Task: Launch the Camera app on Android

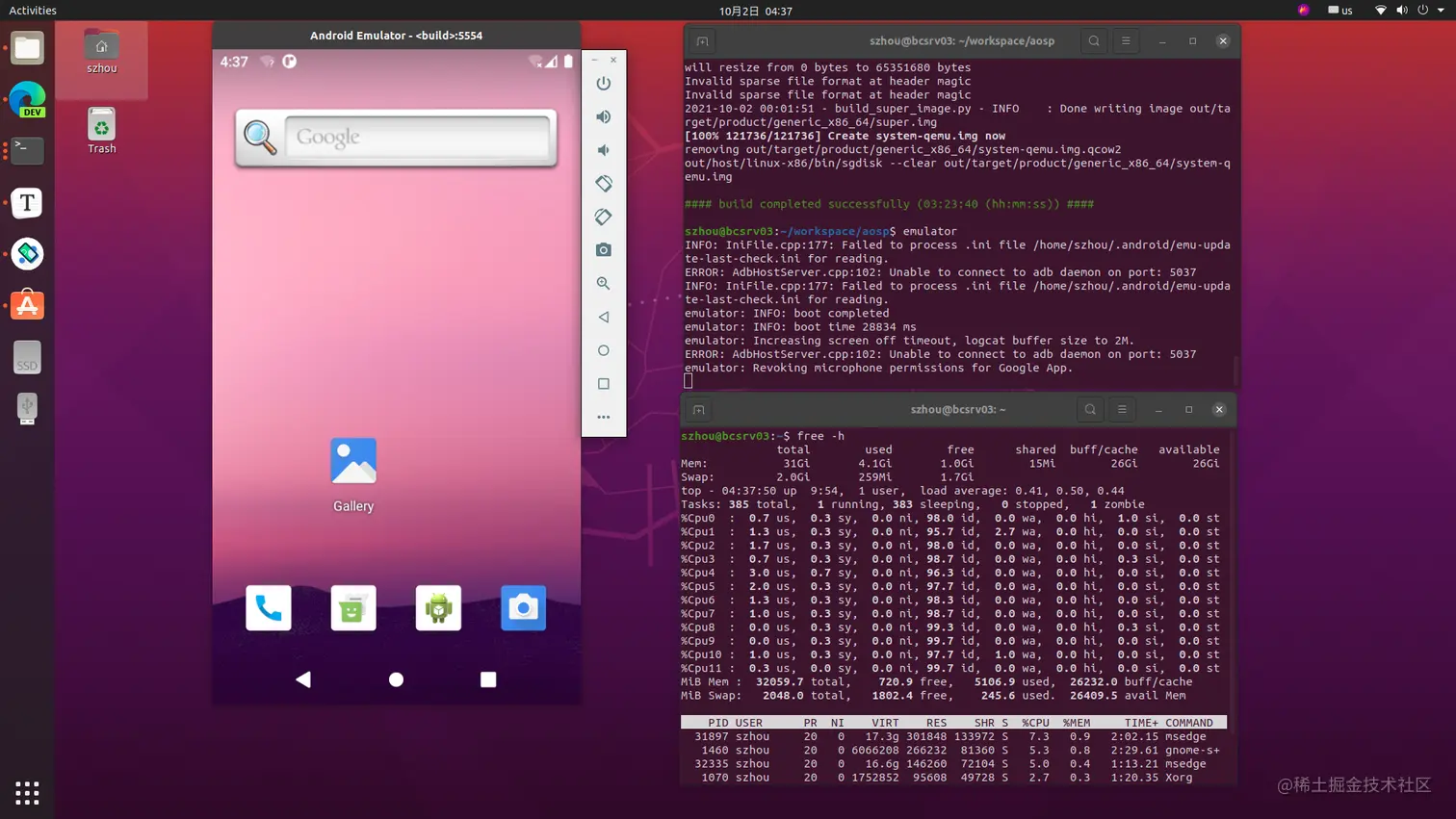Action: point(523,607)
